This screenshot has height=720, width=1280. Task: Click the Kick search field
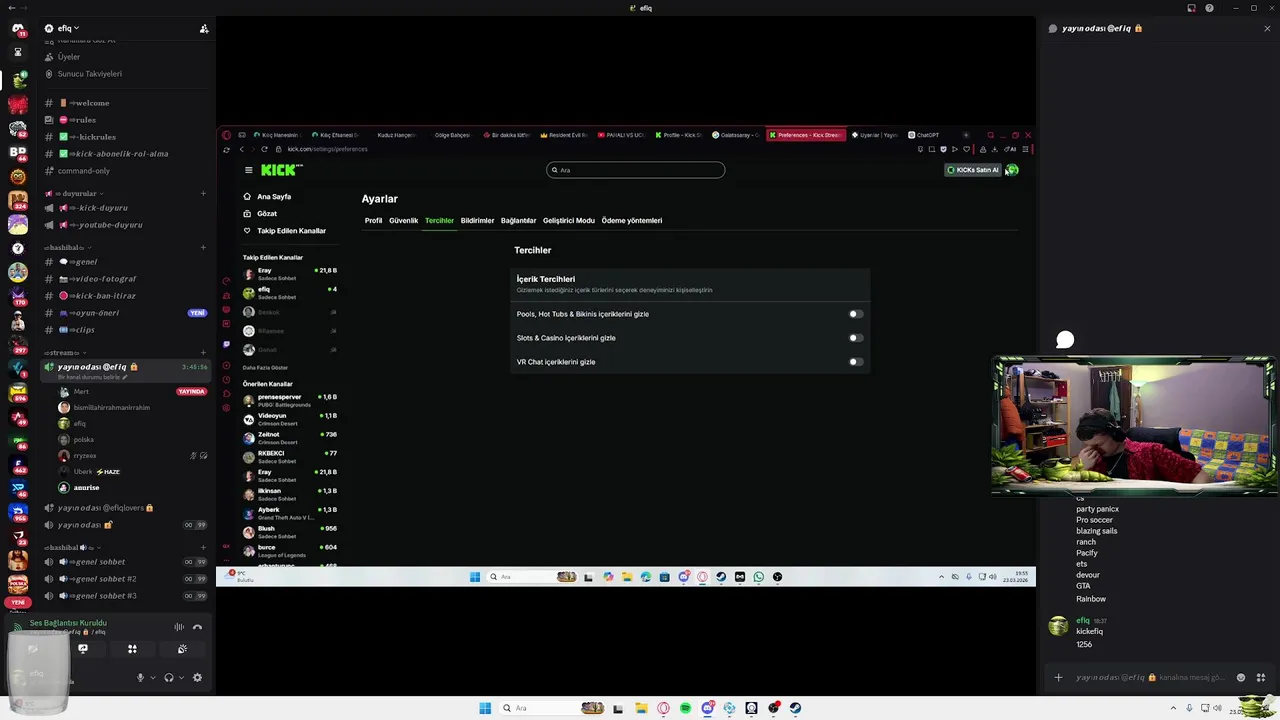(x=636, y=170)
